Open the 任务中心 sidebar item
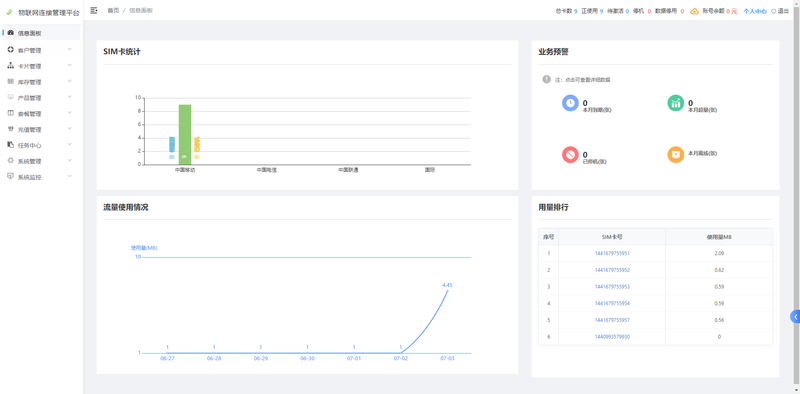The image size is (800, 394). (41, 145)
